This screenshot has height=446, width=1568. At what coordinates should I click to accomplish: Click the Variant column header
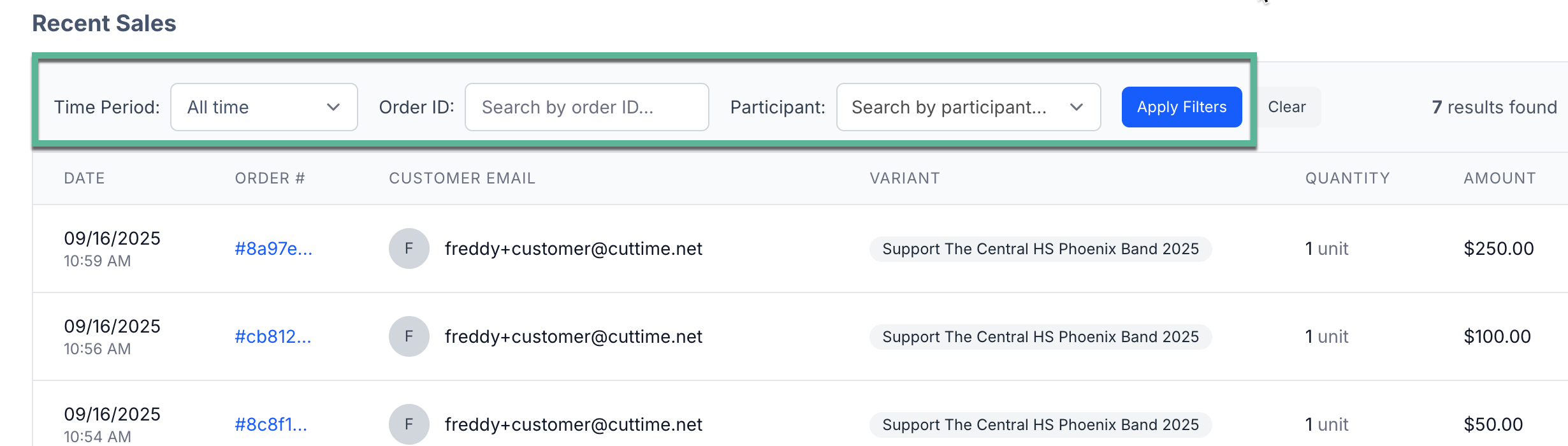click(x=904, y=178)
